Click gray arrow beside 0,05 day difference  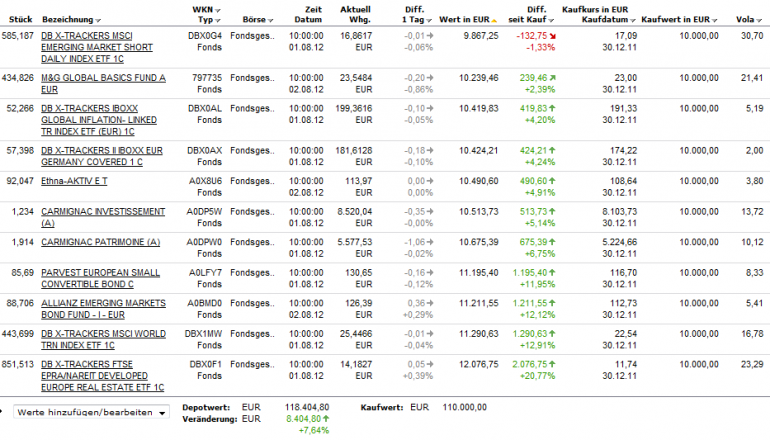[x=430, y=364]
